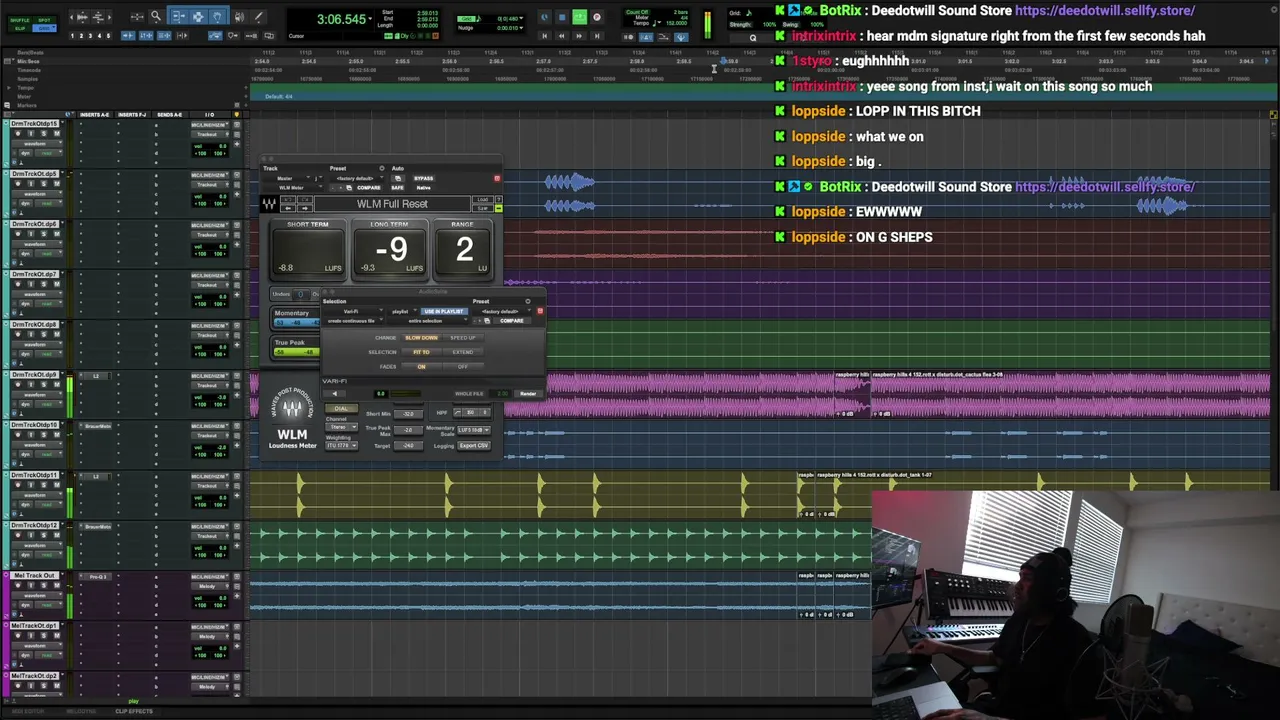Click the Waves logo in WLM toolbar
The width and height of the screenshot is (1280, 720).
(x=269, y=204)
